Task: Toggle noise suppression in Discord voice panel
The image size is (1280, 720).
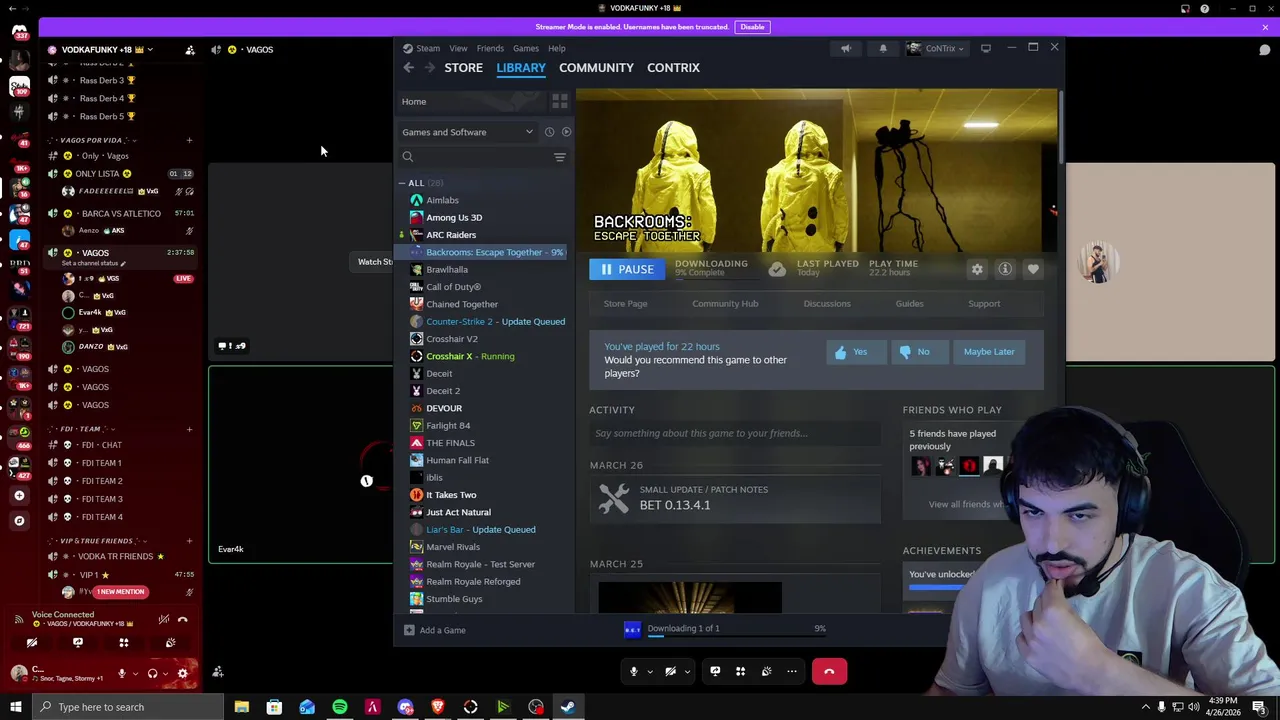Action: [164, 619]
